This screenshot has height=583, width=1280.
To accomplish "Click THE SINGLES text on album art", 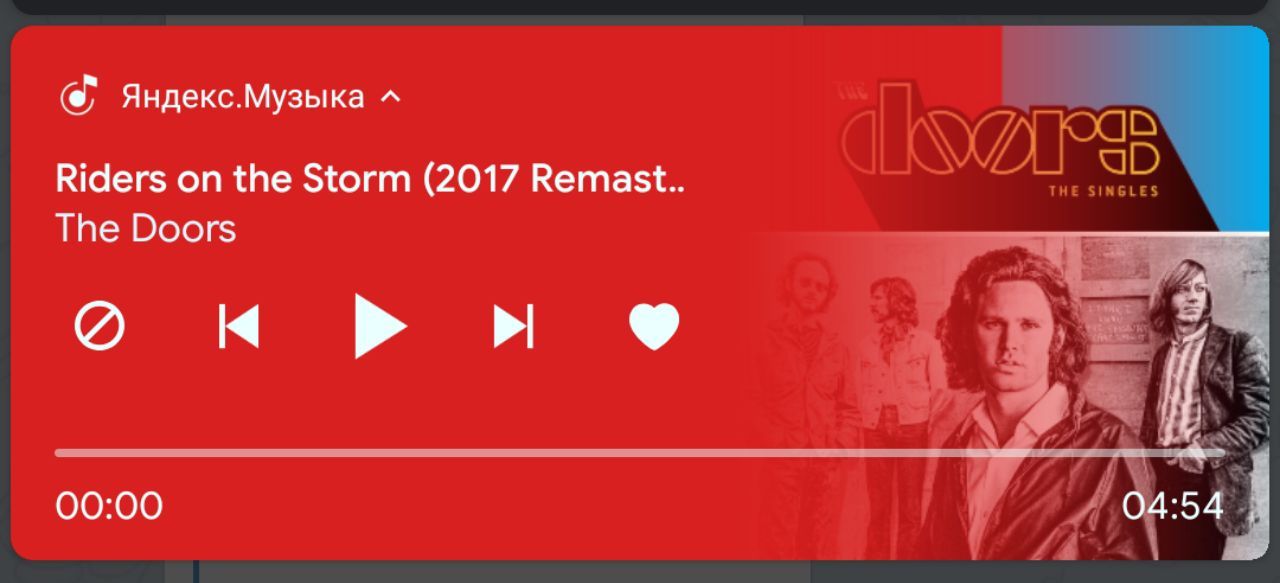I will pyautogui.click(x=1103, y=191).
